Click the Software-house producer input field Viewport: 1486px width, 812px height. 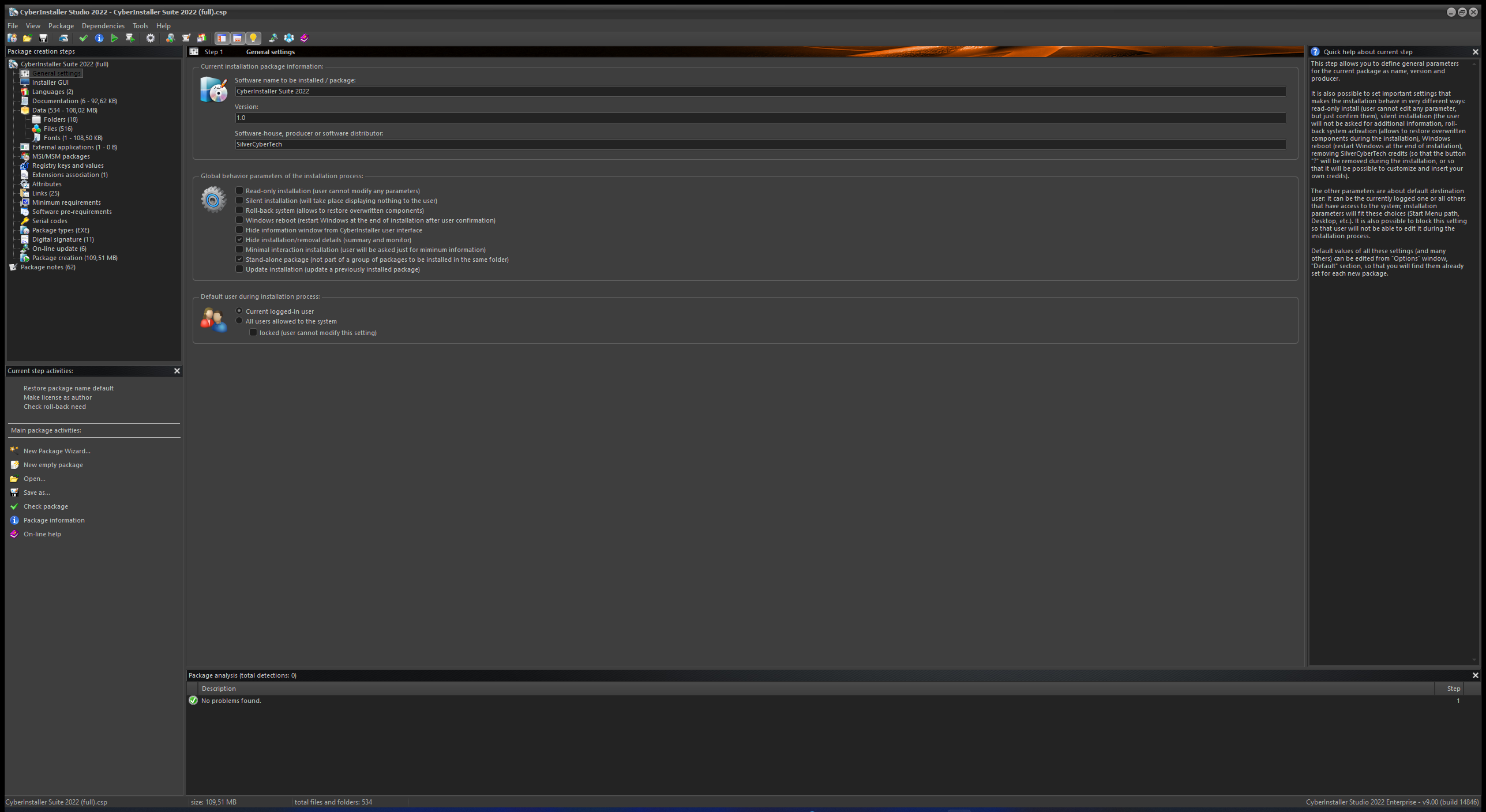click(760, 144)
